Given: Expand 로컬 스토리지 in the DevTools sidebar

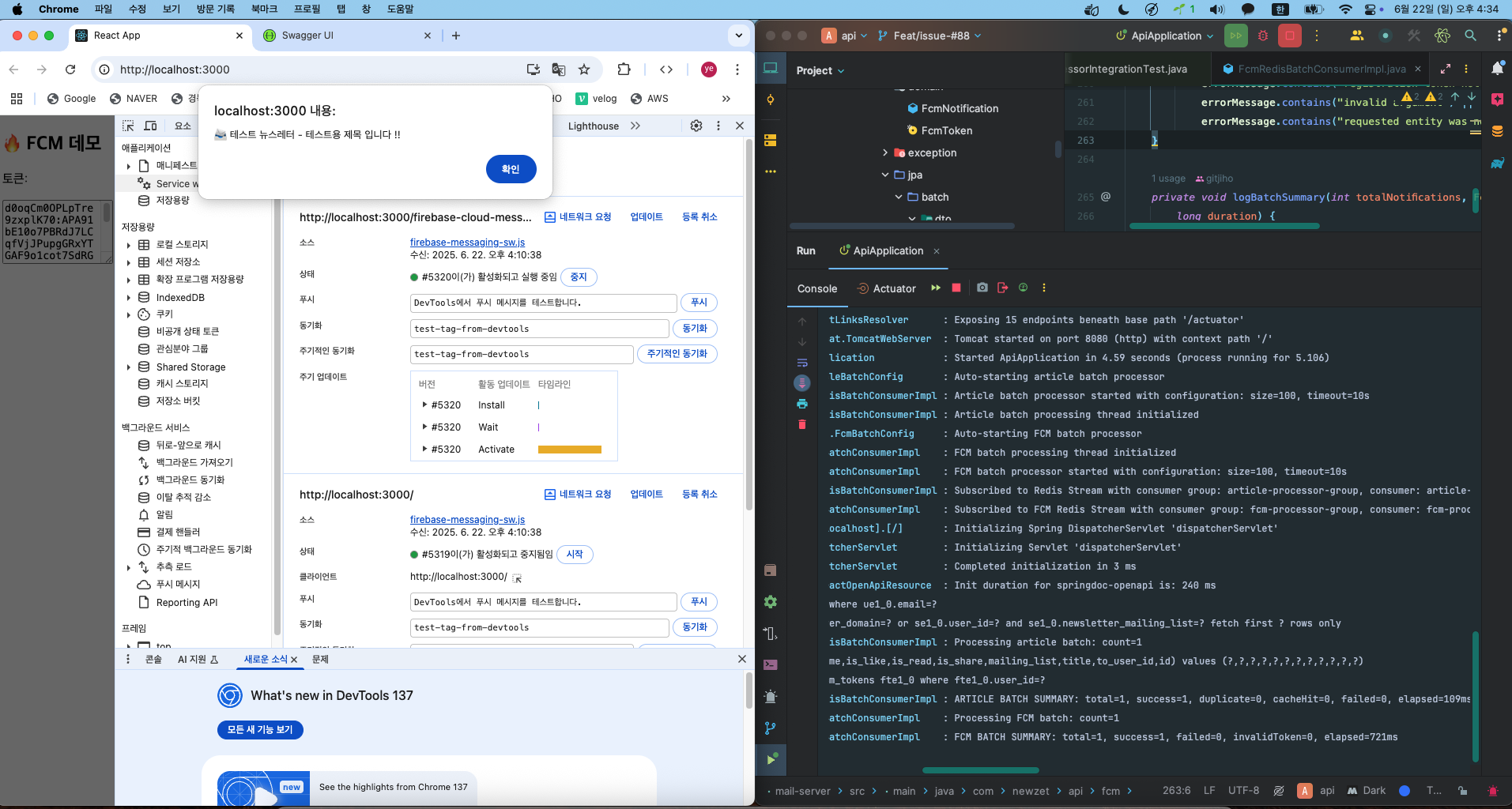Looking at the screenshot, I should point(129,245).
